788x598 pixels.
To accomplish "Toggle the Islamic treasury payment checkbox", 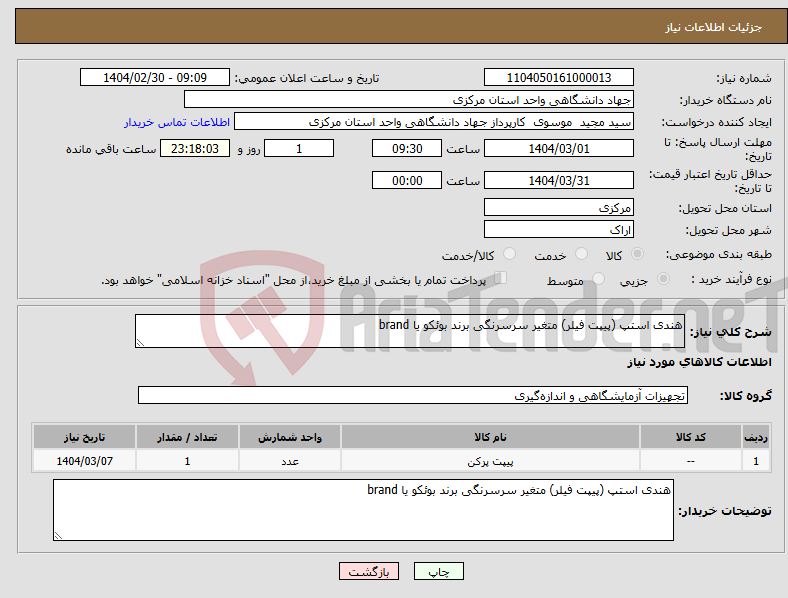I will [501, 278].
